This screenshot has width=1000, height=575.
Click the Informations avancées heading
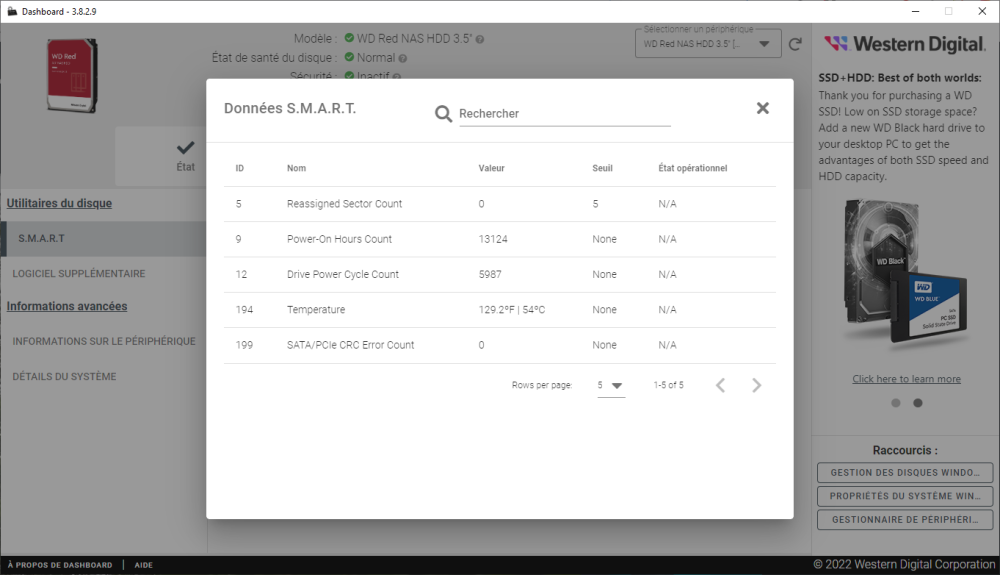pos(67,306)
